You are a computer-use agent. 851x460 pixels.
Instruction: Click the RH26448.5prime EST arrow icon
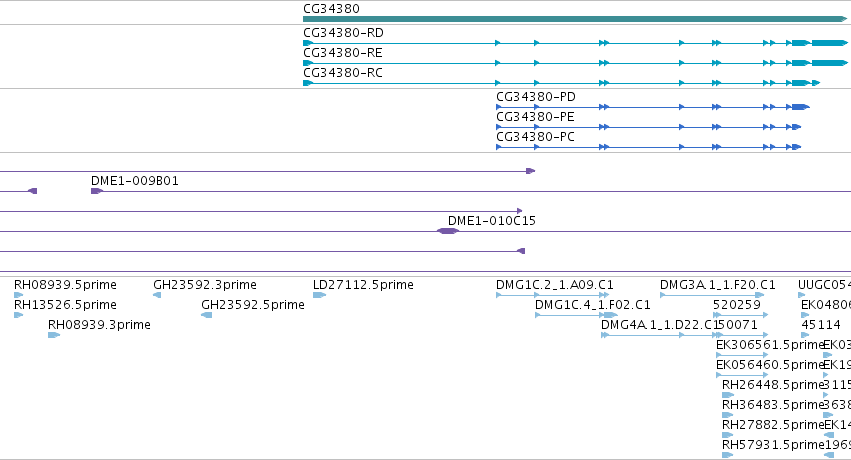(x=728, y=395)
